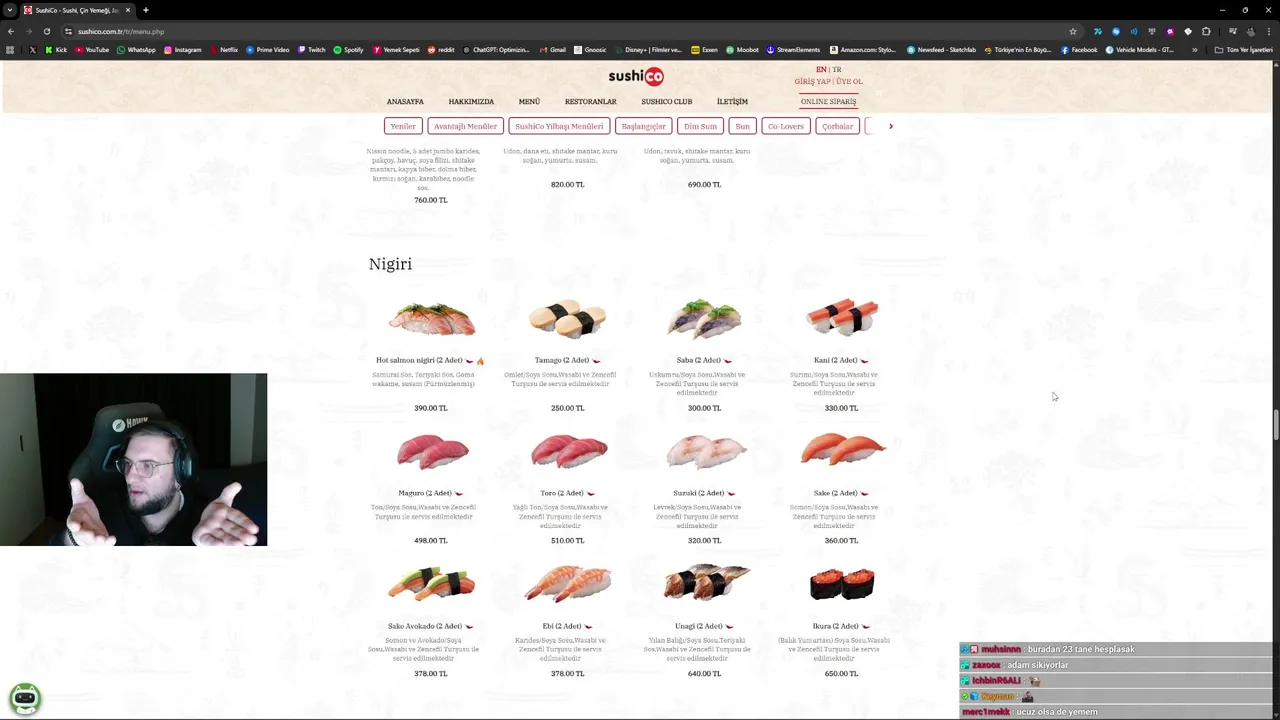
Task: Show more hidden bookmarks chevron
Action: (1194, 50)
